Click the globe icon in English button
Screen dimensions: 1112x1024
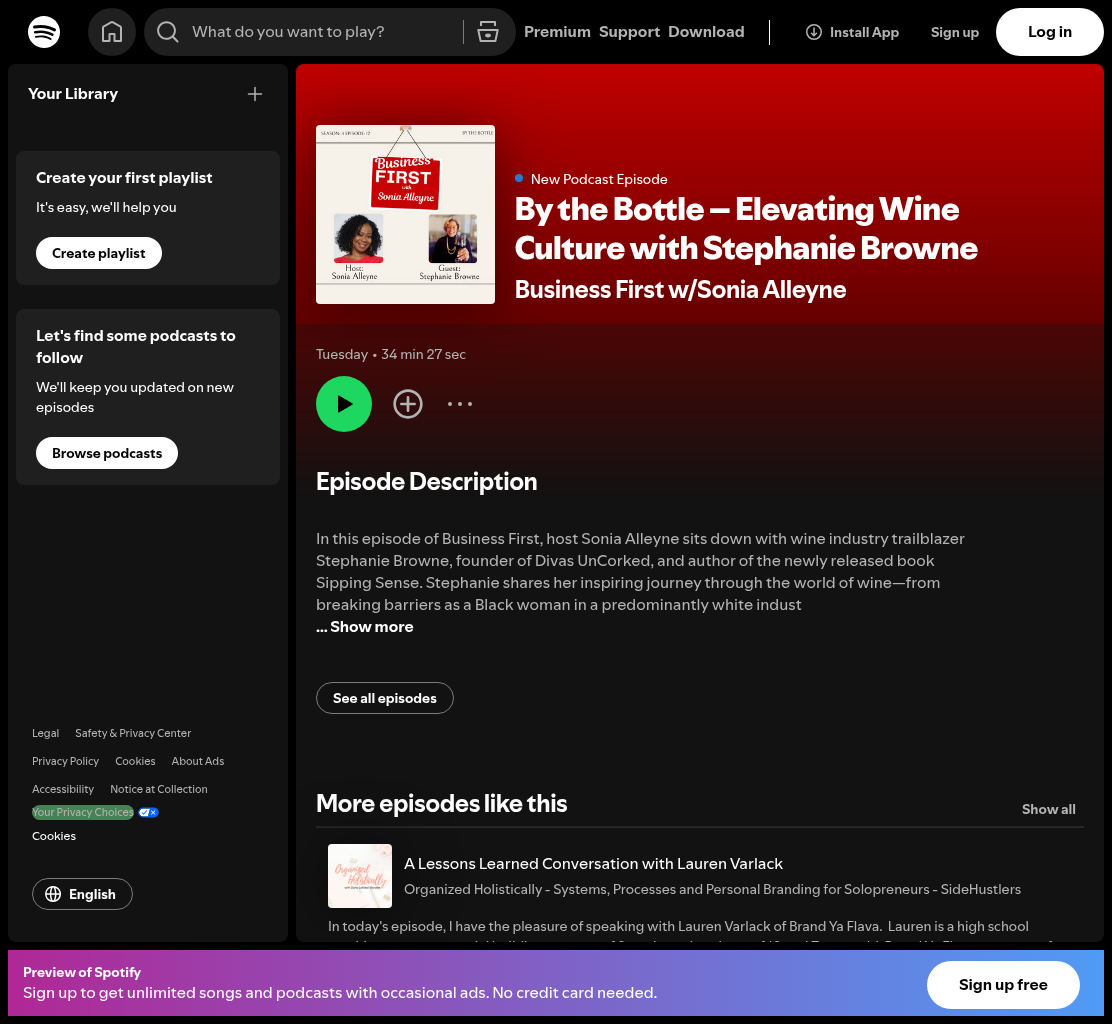coord(53,894)
